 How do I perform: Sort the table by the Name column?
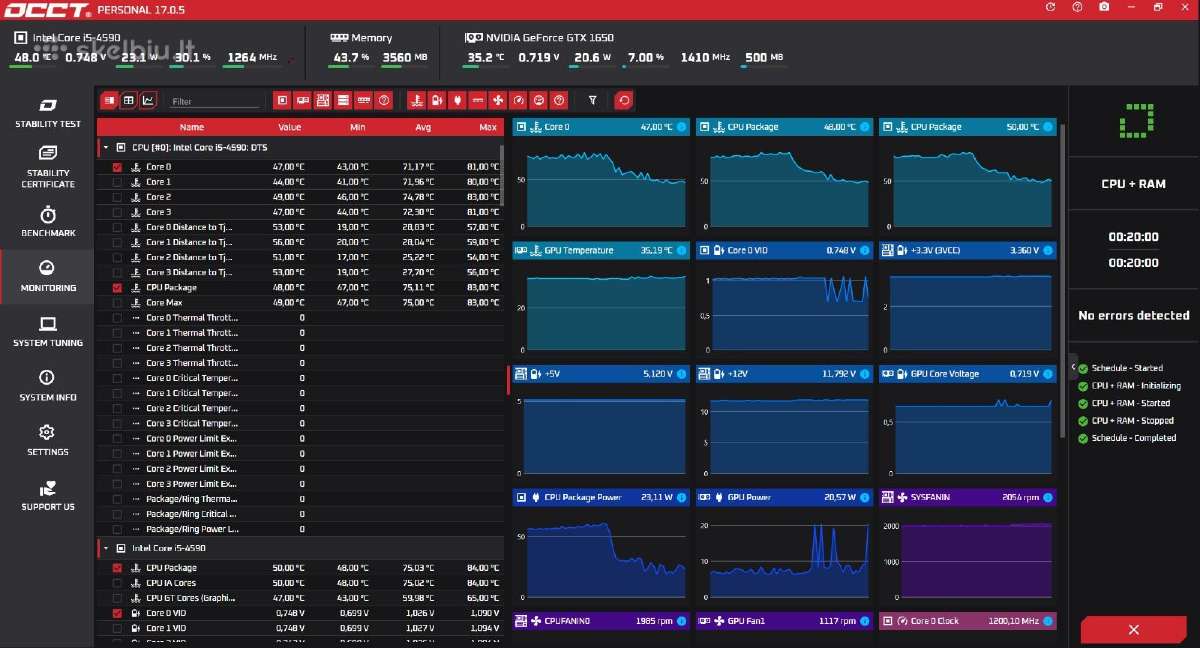click(192, 127)
